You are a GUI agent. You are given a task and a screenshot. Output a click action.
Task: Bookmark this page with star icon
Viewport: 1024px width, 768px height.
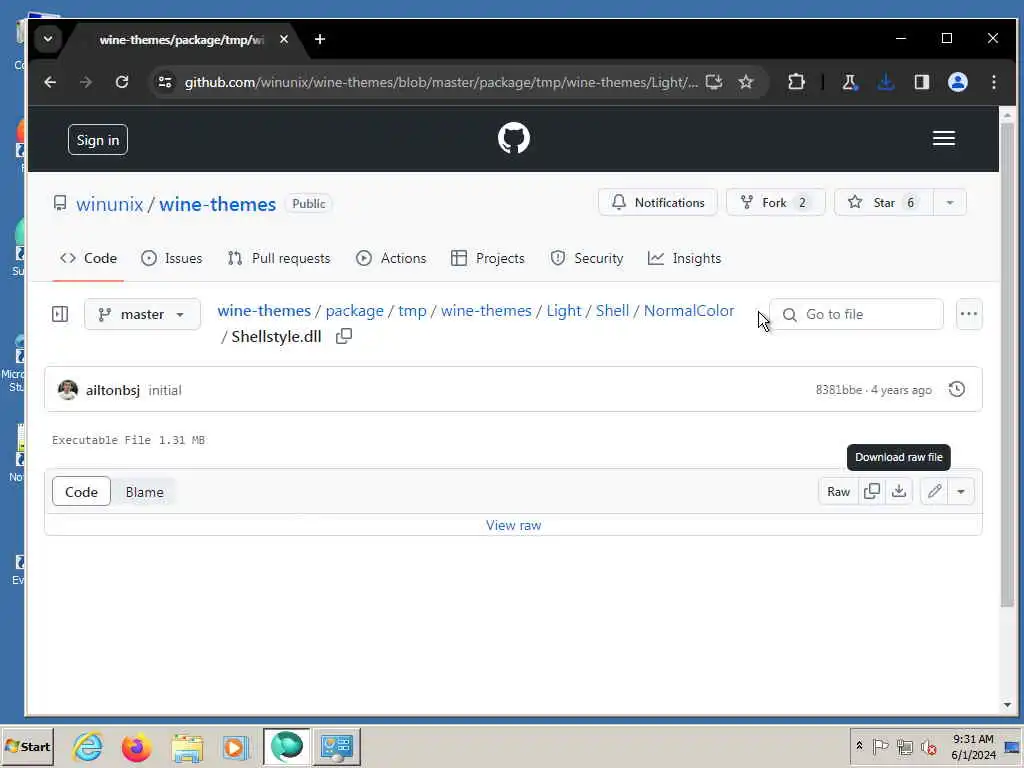pos(746,82)
